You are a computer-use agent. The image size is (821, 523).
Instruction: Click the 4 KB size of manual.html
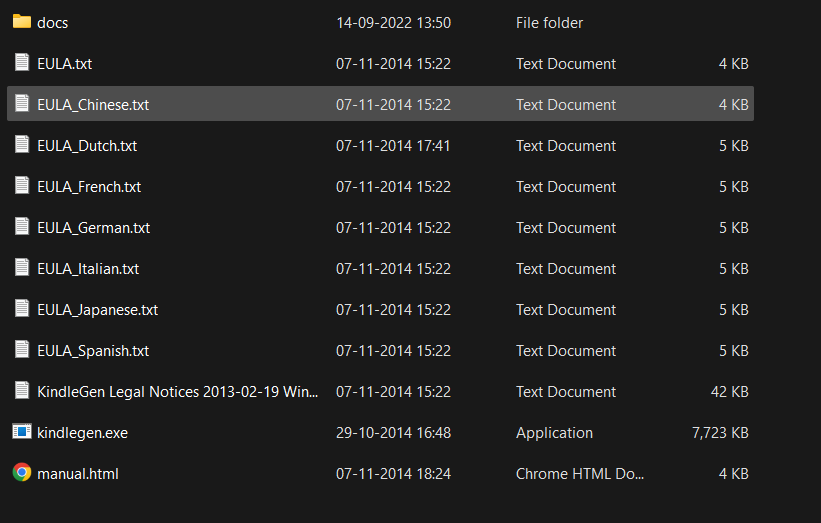[x=734, y=474]
